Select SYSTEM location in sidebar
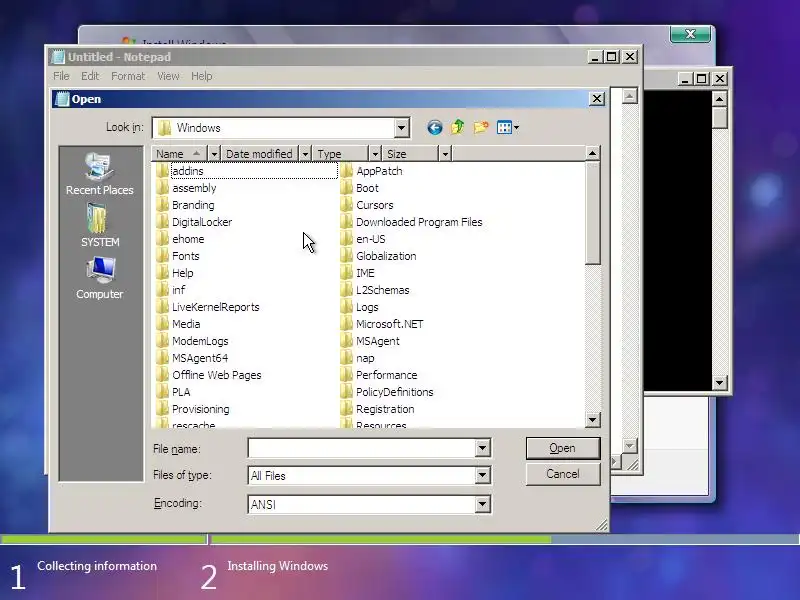The width and height of the screenshot is (800, 600). 99,226
